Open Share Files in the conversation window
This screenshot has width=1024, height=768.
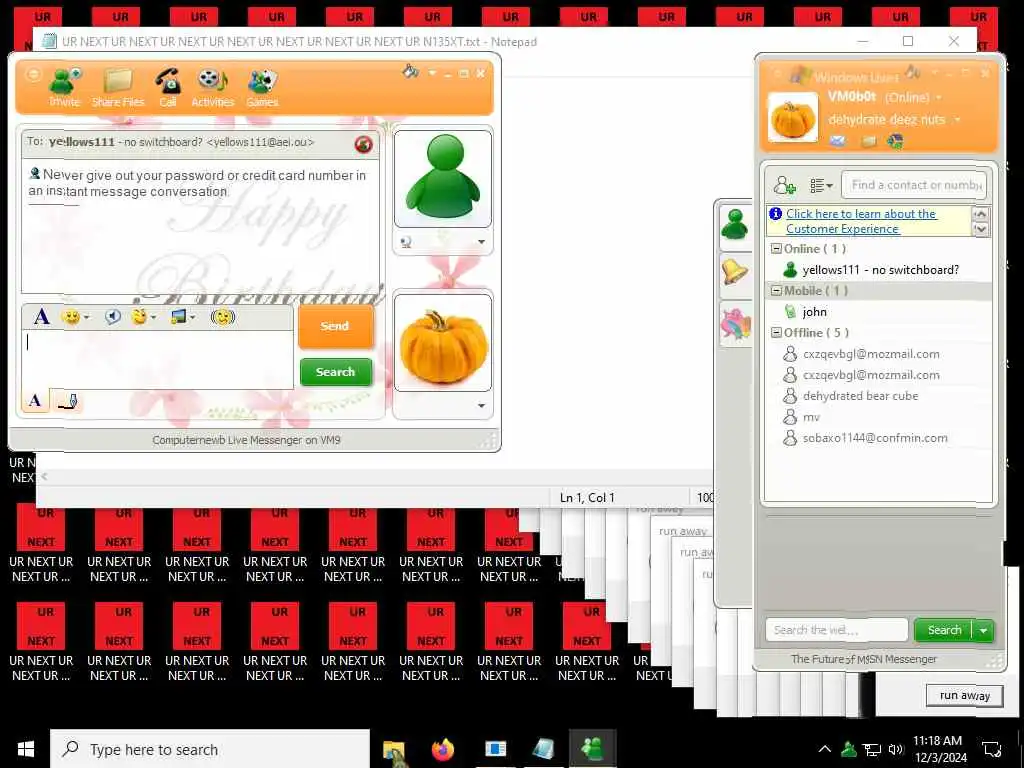(118, 87)
